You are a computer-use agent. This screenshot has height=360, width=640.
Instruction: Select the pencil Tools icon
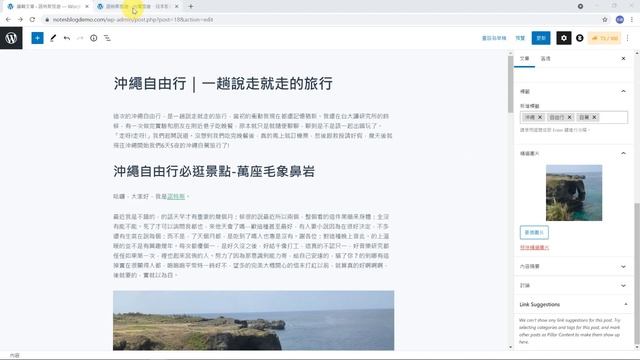click(x=53, y=38)
